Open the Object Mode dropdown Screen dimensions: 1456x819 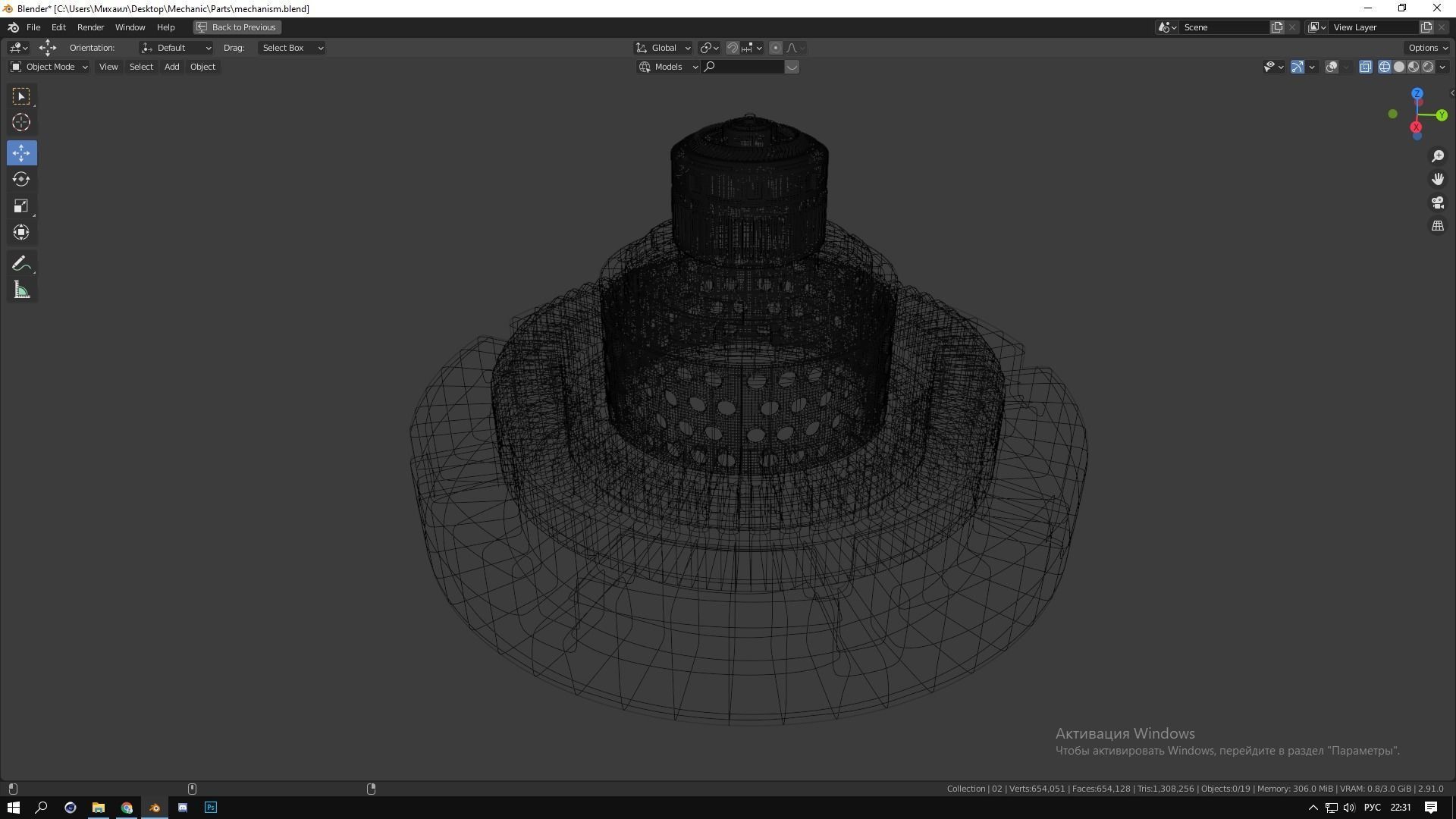tap(49, 67)
